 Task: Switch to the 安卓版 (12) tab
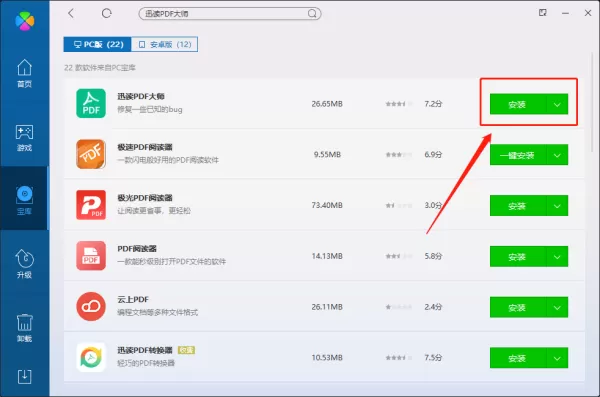click(x=165, y=44)
